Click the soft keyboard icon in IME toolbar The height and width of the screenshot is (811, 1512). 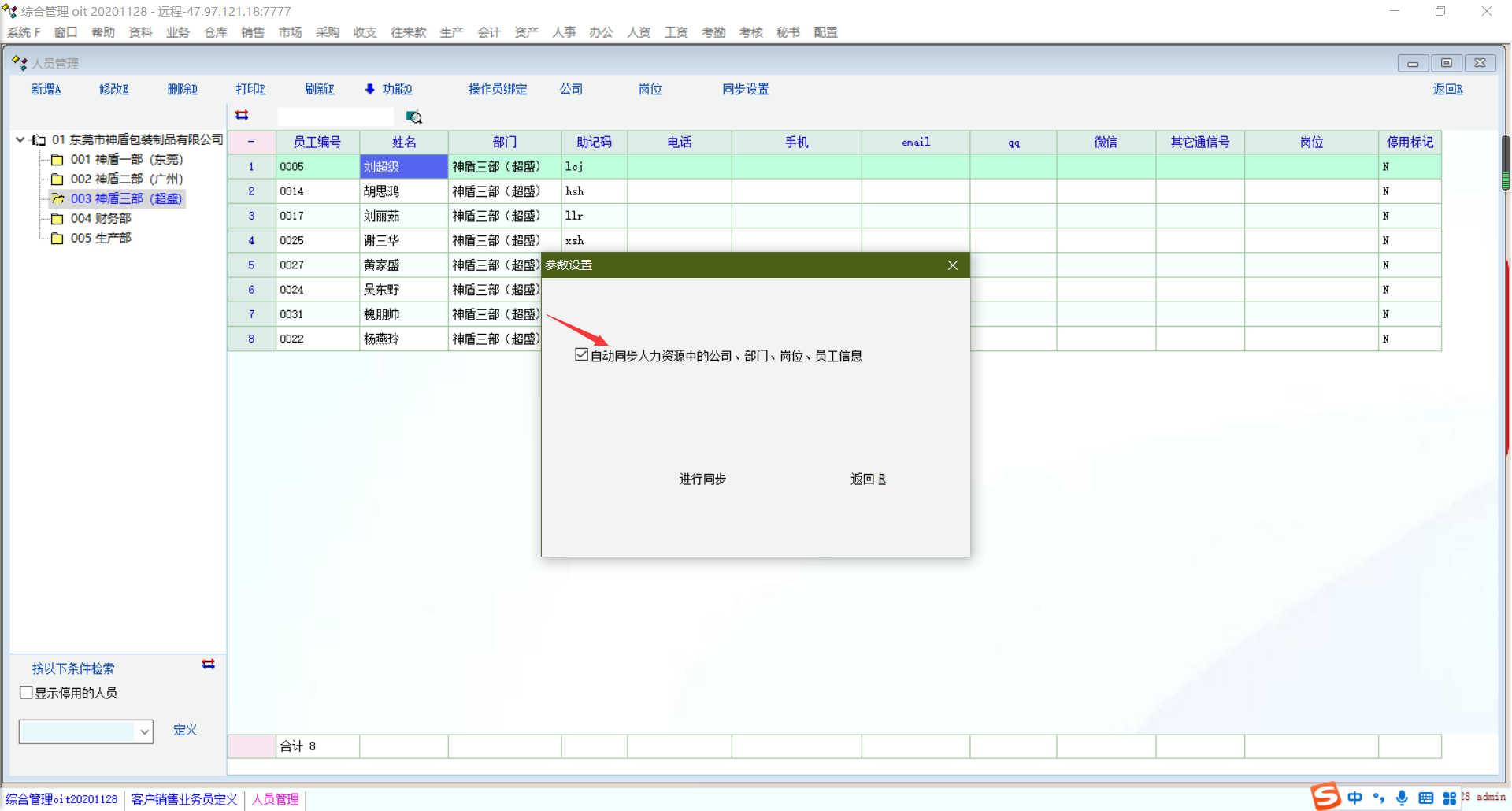click(1425, 798)
